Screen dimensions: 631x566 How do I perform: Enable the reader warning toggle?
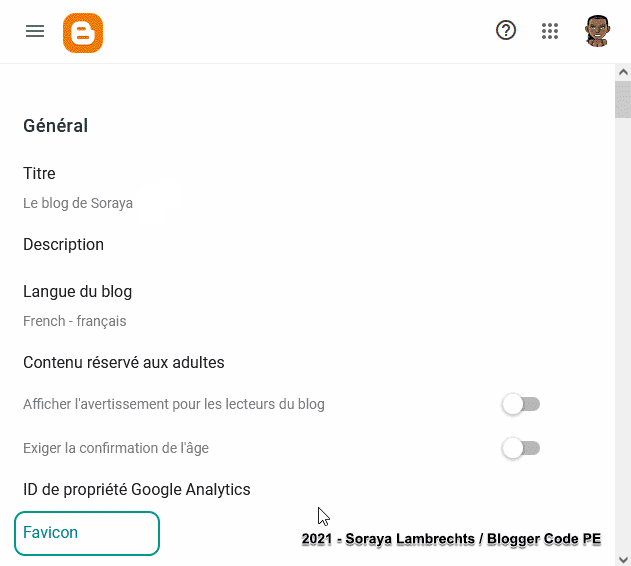[x=521, y=404]
